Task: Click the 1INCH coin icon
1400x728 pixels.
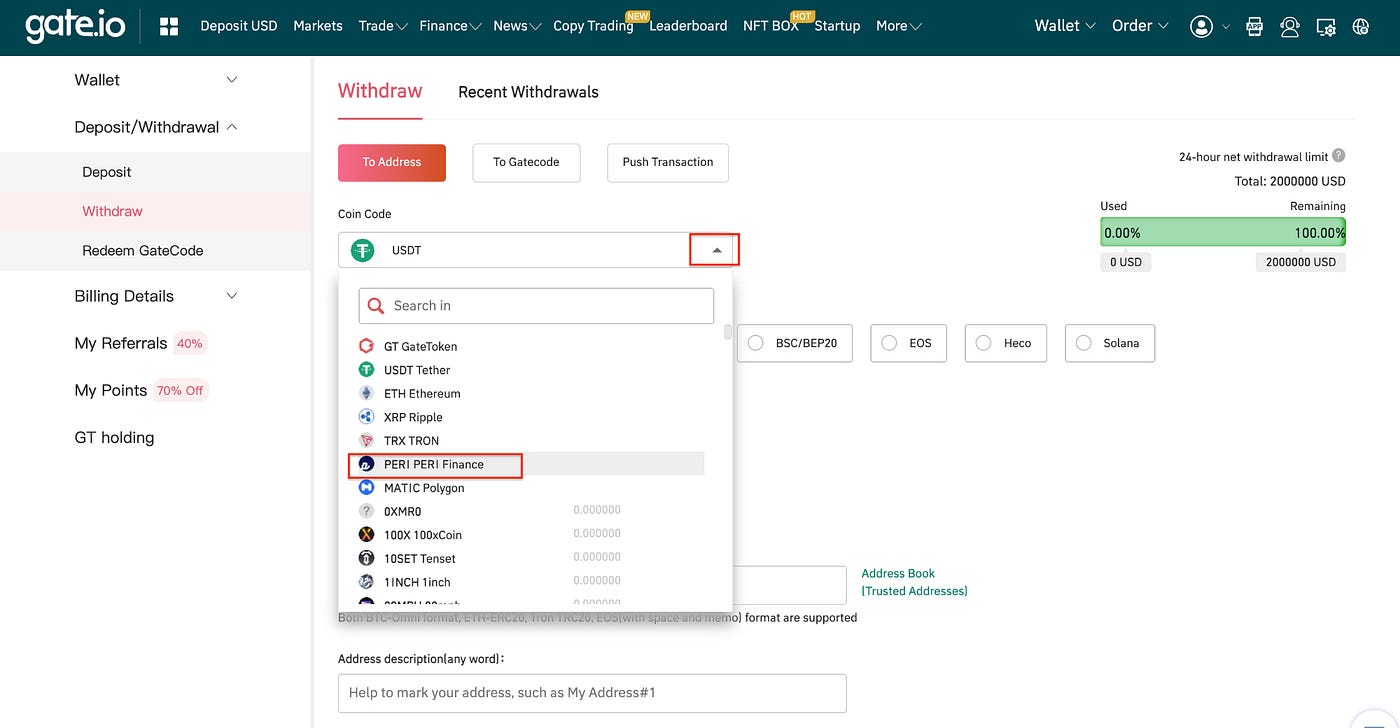Action: 366,582
